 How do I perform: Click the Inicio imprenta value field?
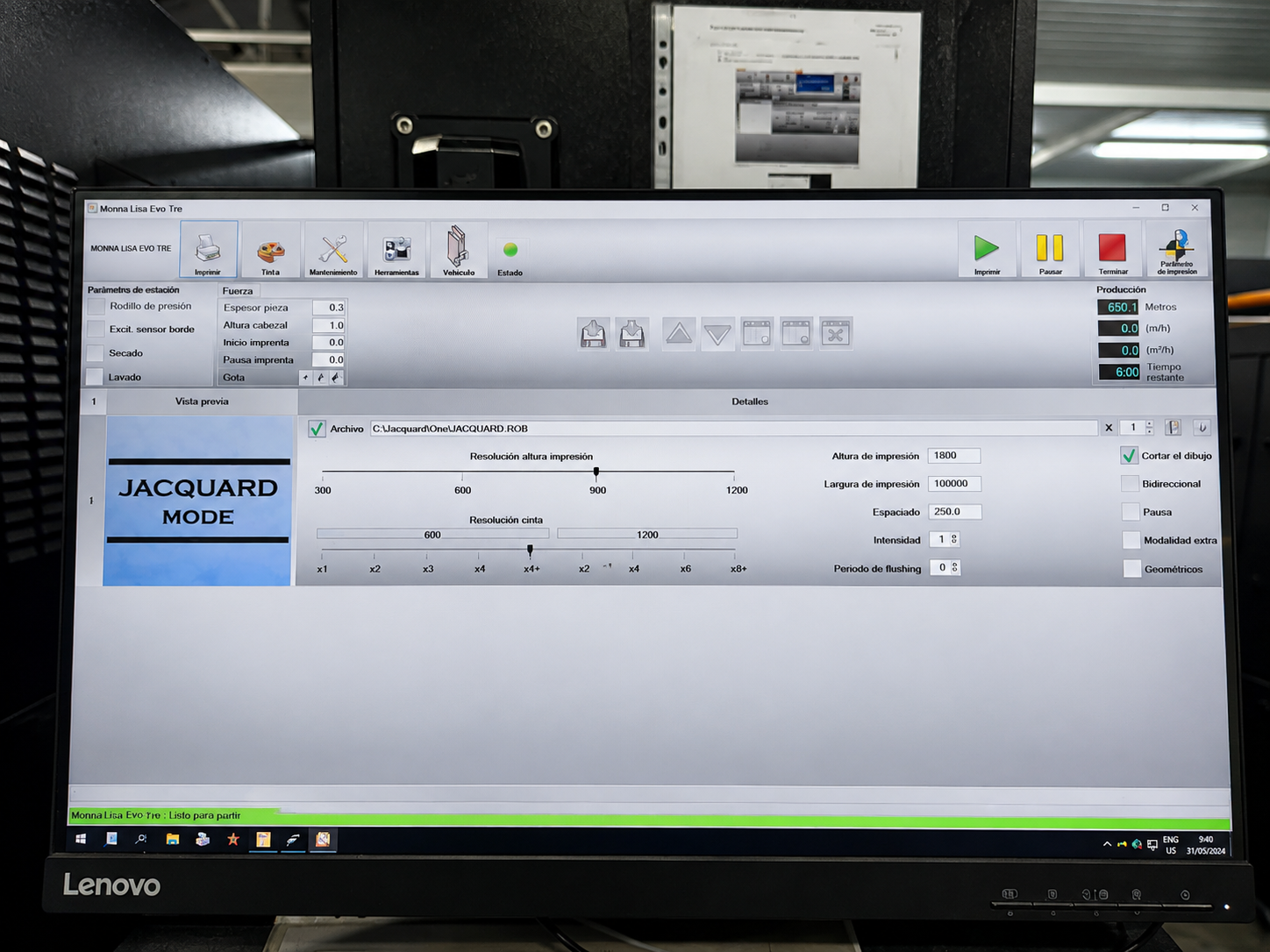pos(329,343)
